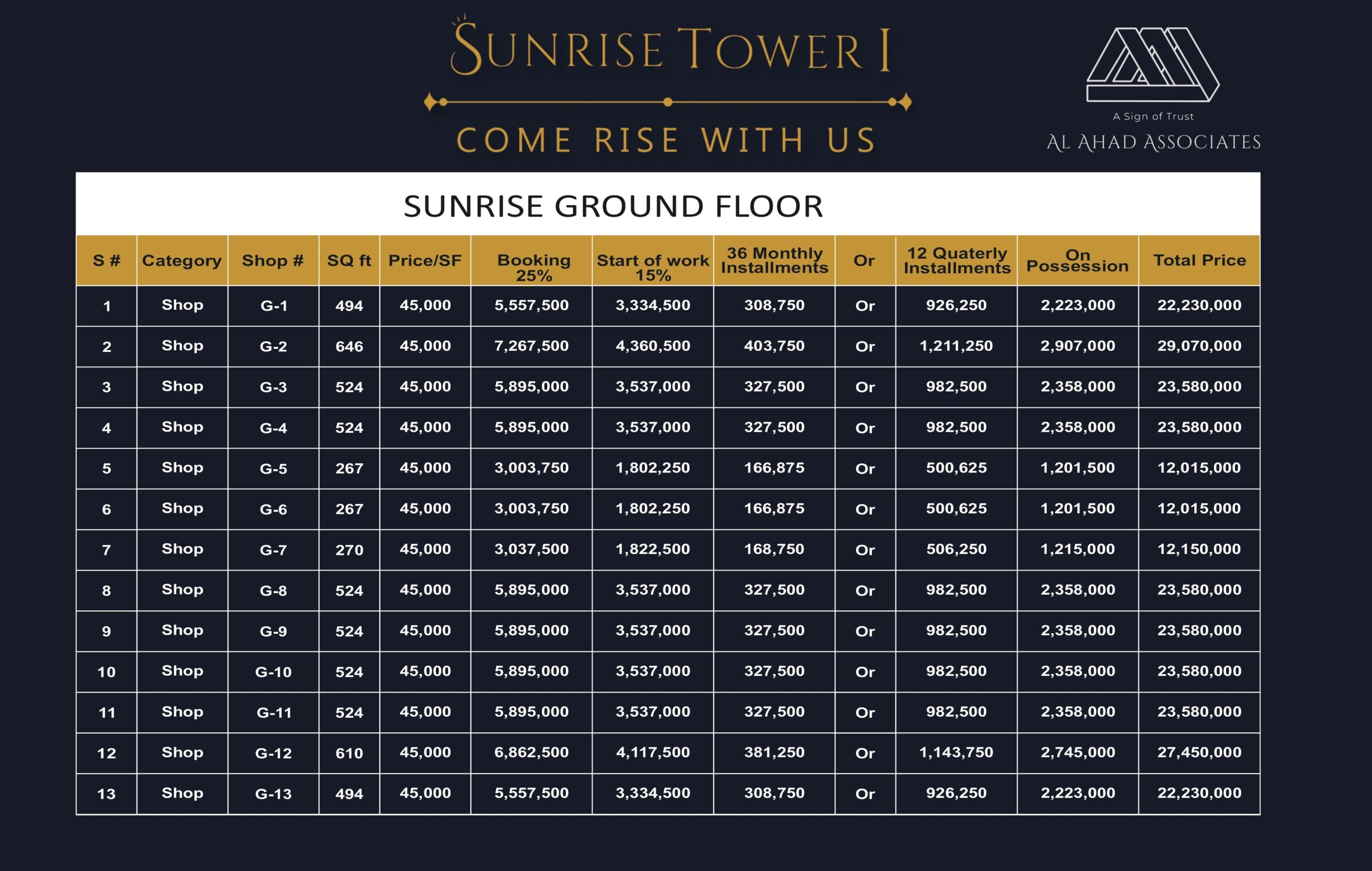The height and width of the screenshot is (871, 1372).
Task: Click monthly installment 168,750
Action: (x=774, y=549)
